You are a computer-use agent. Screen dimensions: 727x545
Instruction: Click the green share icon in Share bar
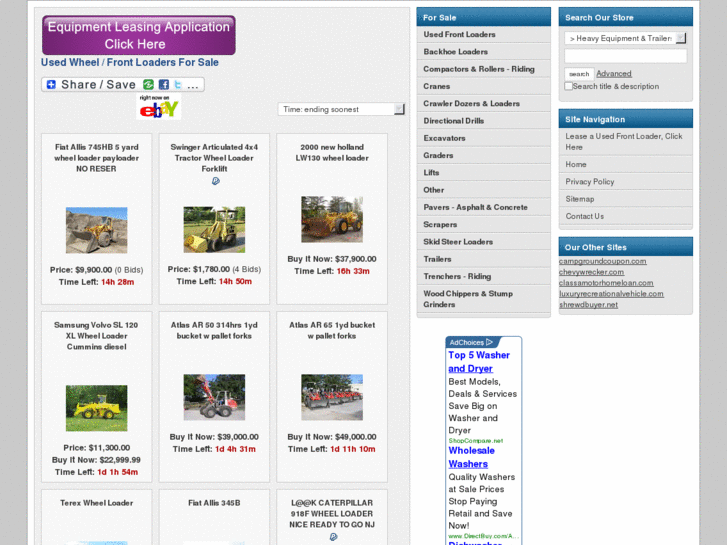tap(148, 84)
